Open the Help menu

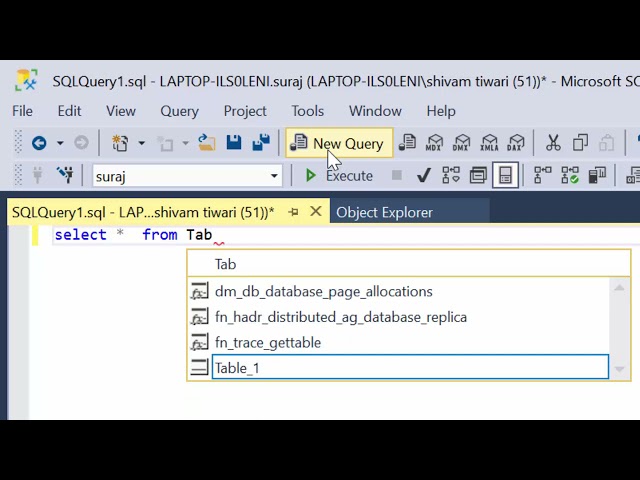441,111
